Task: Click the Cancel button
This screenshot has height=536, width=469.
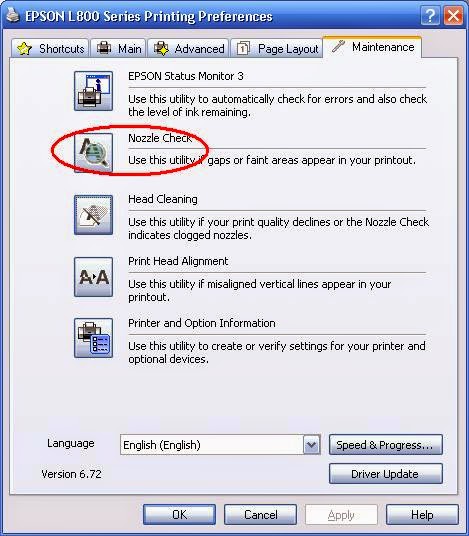Action: click(260, 514)
